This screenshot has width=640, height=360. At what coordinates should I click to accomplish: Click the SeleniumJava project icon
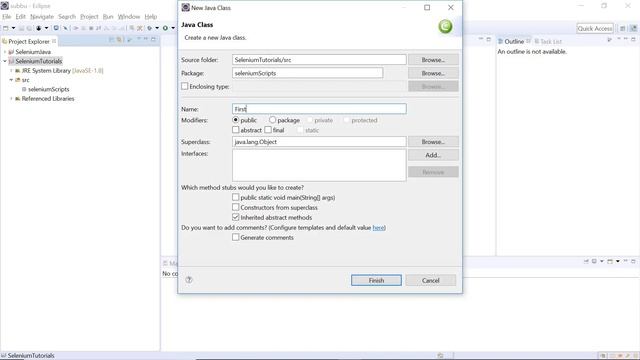11,52
